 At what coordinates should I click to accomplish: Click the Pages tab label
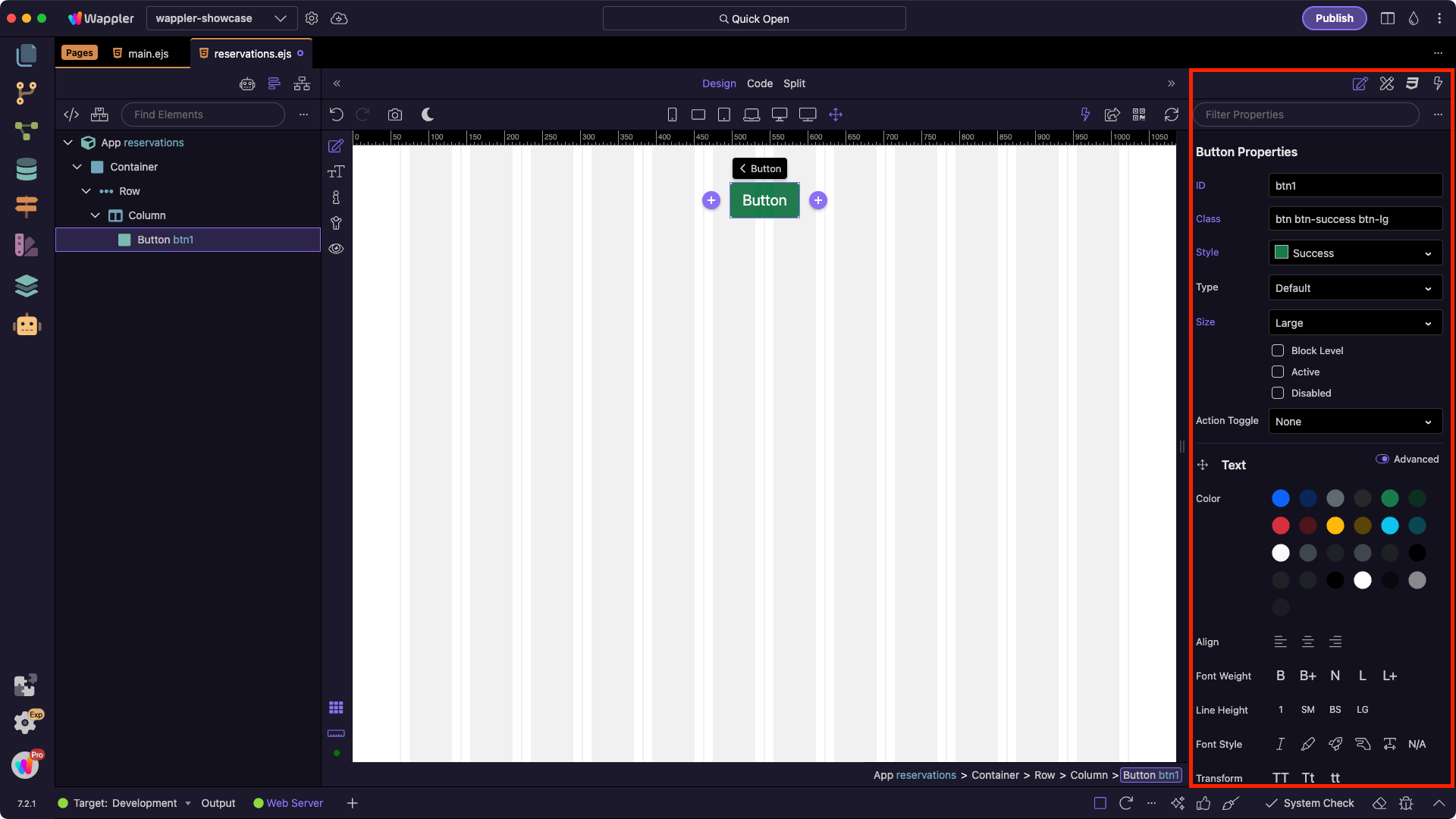(x=79, y=52)
